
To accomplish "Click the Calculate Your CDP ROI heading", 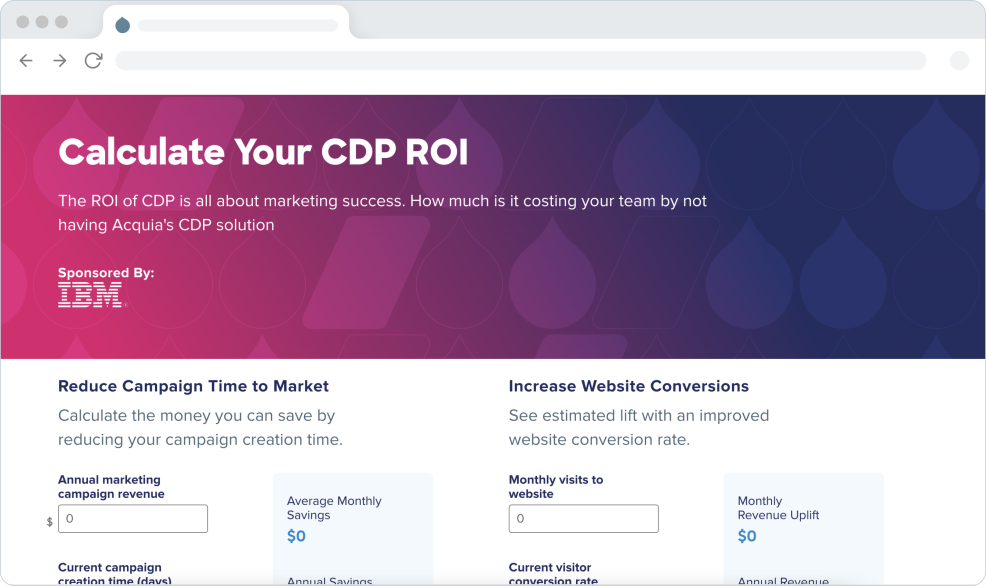I will [264, 152].
